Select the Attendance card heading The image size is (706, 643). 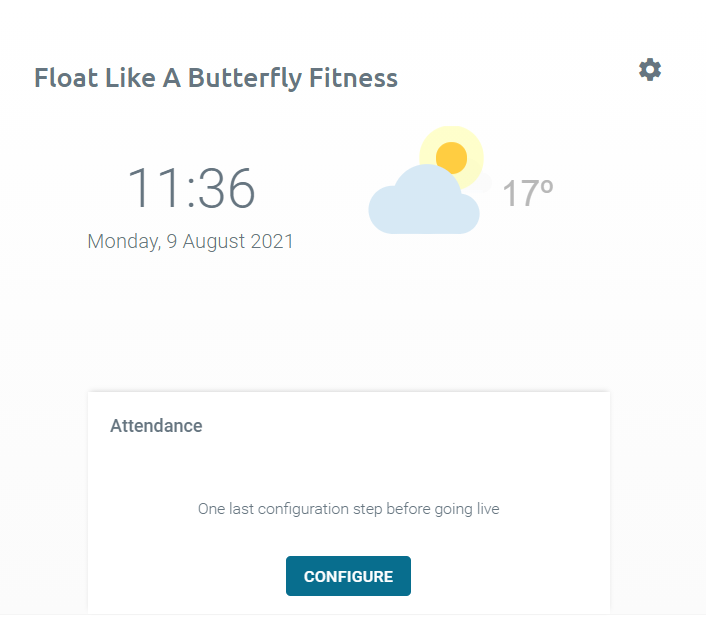[x=156, y=426]
